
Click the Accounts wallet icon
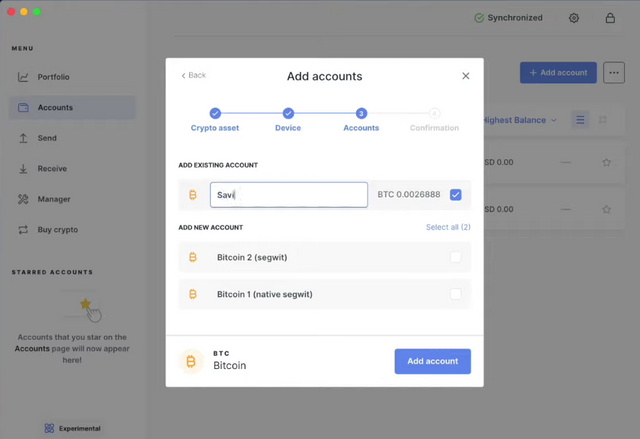pos(23,108)
